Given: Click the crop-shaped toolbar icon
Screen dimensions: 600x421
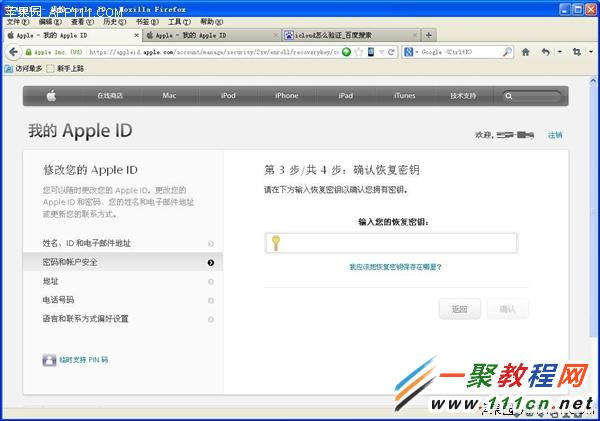Looking at the screenshot, I should [577, 52].
